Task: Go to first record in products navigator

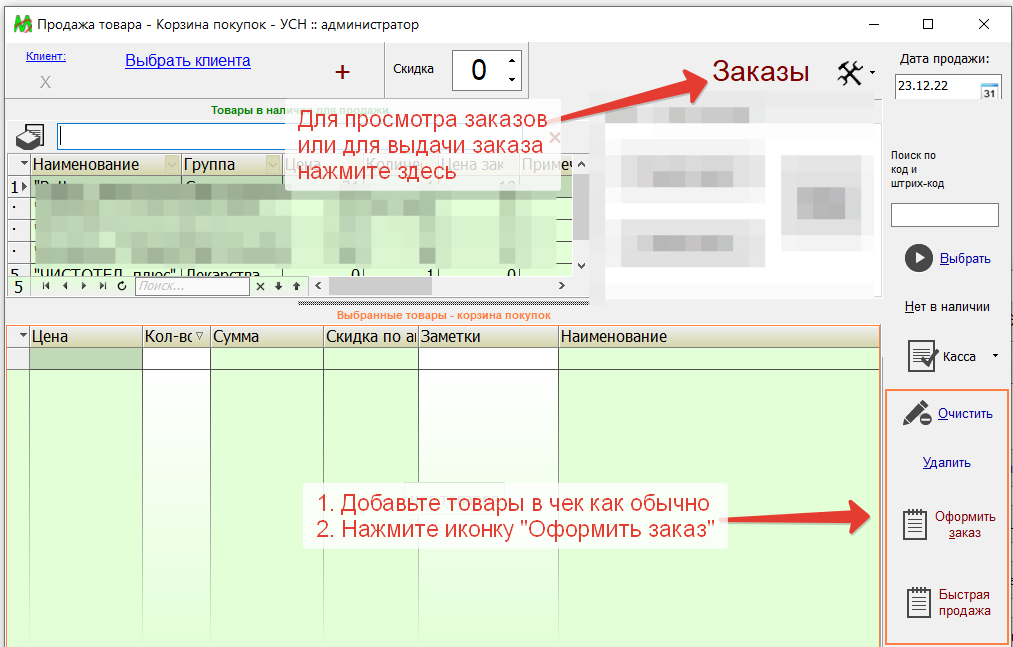Action: [x=46, y=286]
